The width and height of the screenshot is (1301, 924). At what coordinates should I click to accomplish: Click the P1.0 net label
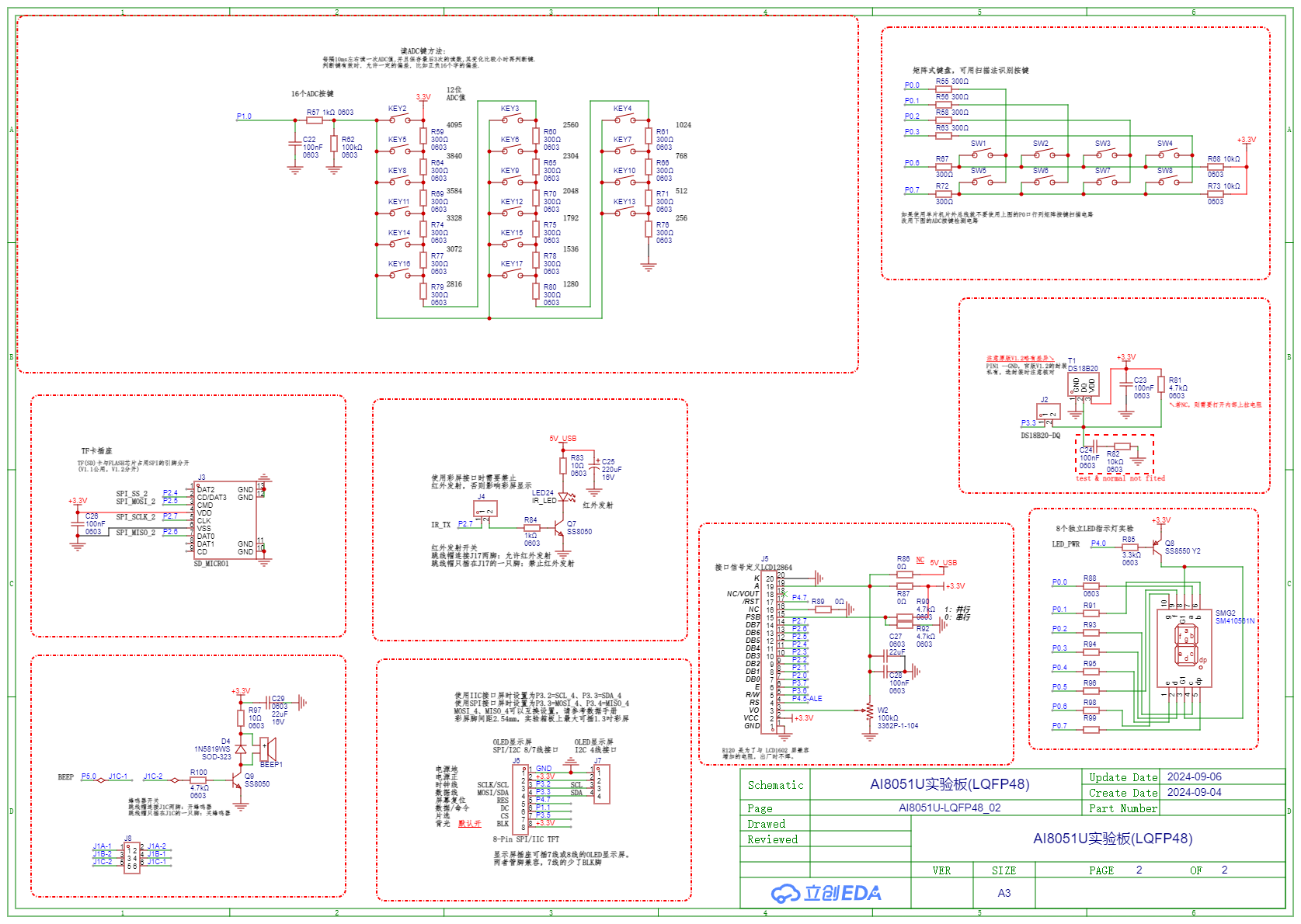coord(244,116)
